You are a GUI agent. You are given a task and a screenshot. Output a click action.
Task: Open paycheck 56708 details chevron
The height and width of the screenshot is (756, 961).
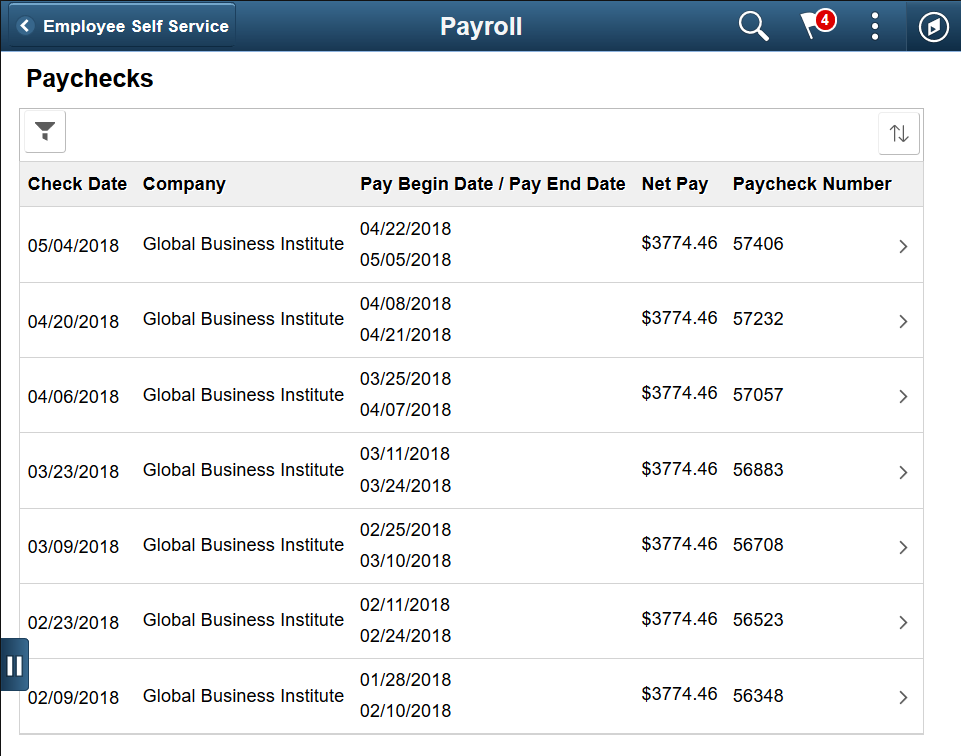(x=903, y=547)
